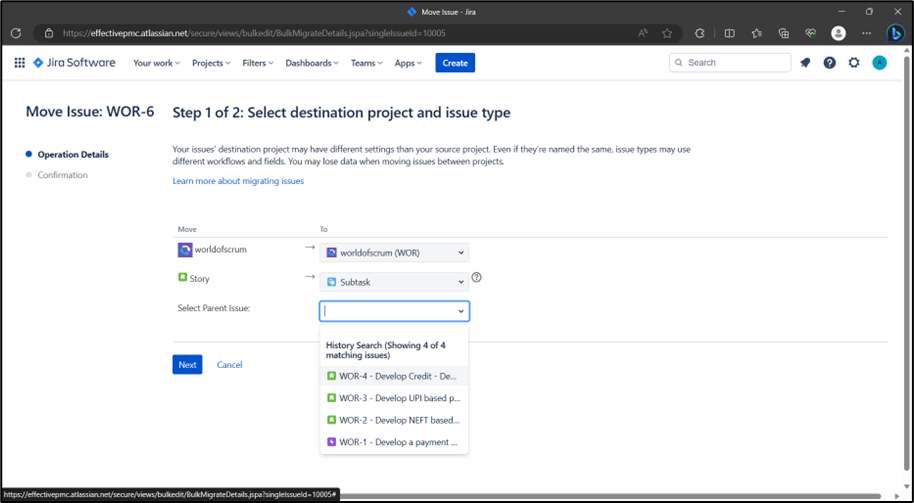Cancel the move issue operation
Image resolution: width=914 pixels, height=503 pixels.
230,365
